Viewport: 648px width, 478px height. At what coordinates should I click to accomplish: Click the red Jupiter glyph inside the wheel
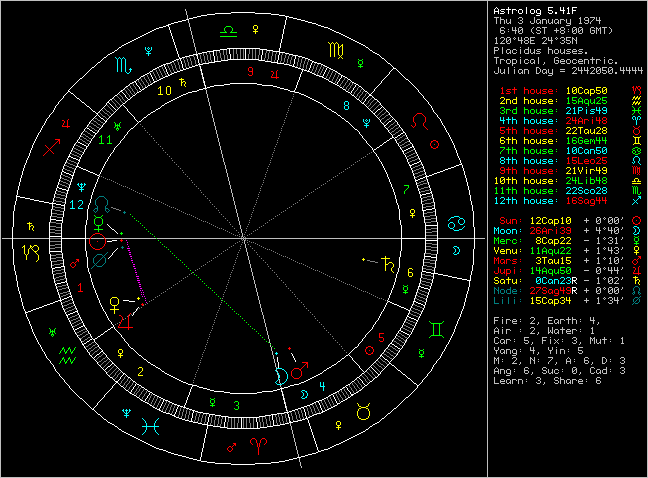click(125, 323)
